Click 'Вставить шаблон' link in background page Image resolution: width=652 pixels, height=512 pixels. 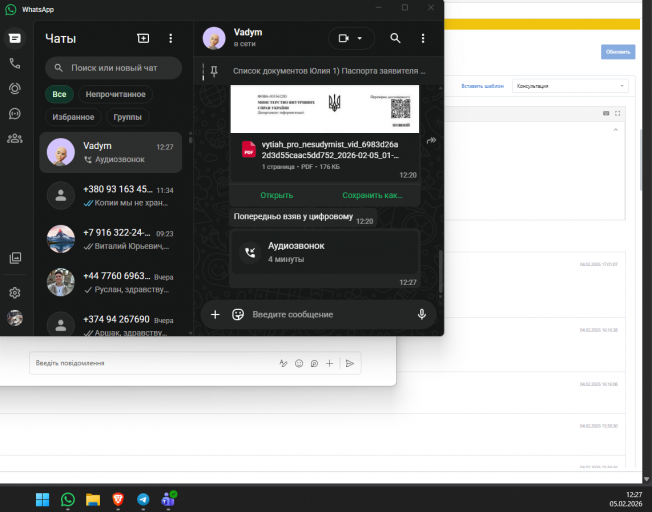coord(482,86)
